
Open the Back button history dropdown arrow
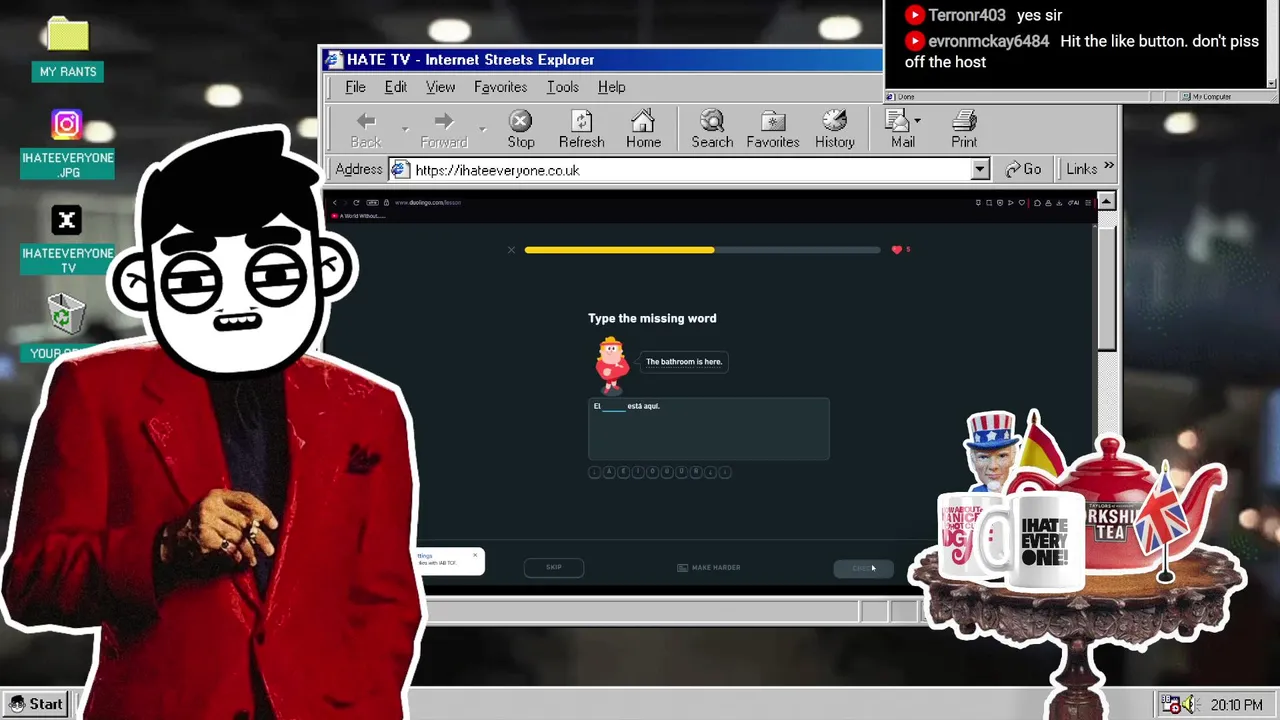405,129
